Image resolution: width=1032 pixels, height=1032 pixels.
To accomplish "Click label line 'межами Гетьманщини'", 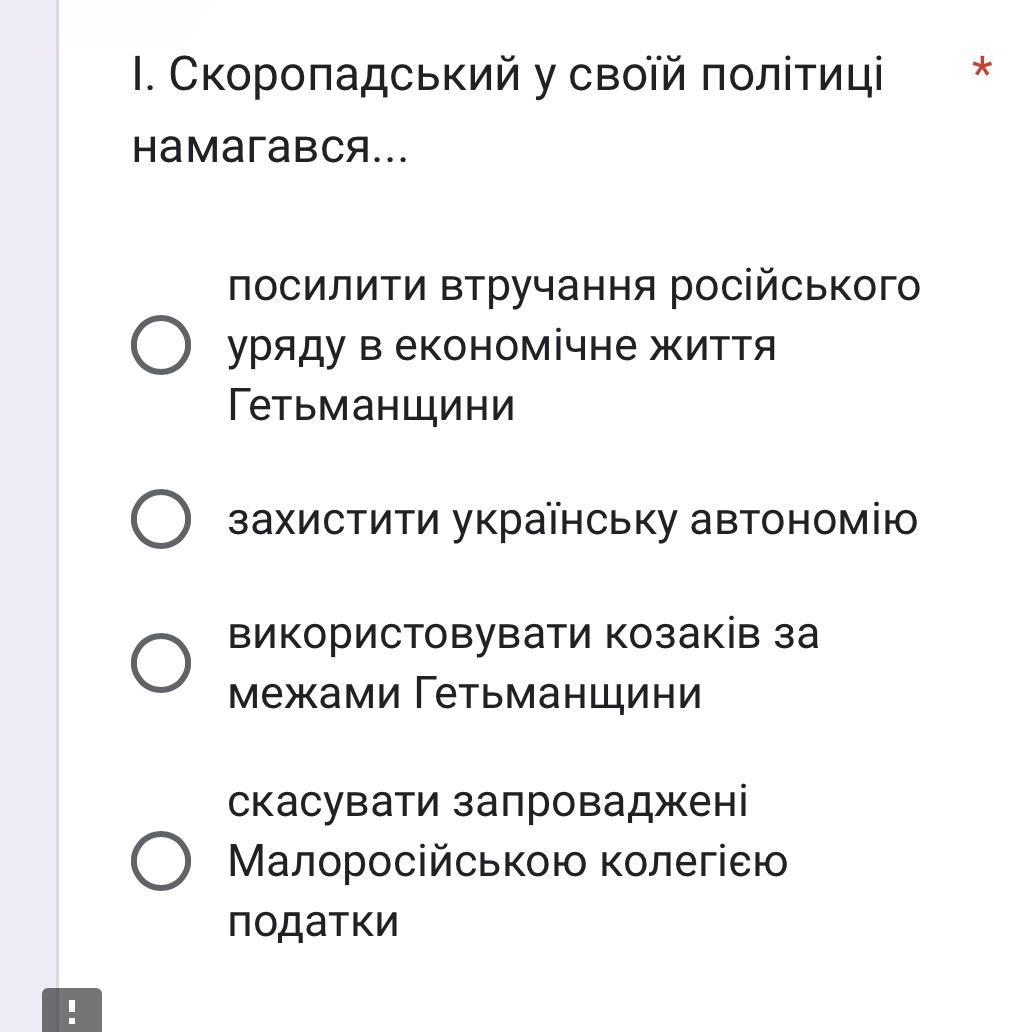I will click(x=465, y=694).
